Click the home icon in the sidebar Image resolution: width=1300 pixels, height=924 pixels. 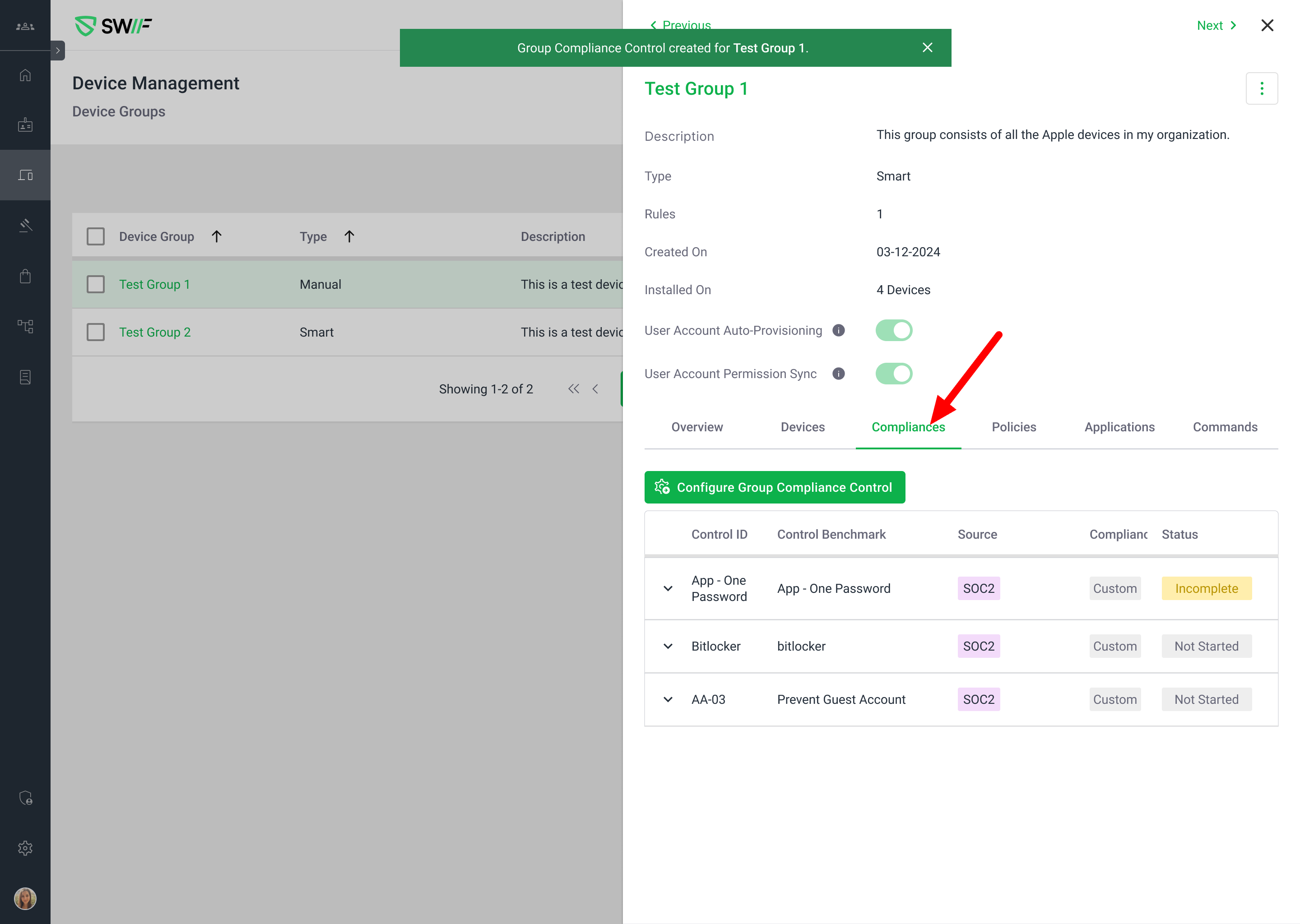[25, 75]
